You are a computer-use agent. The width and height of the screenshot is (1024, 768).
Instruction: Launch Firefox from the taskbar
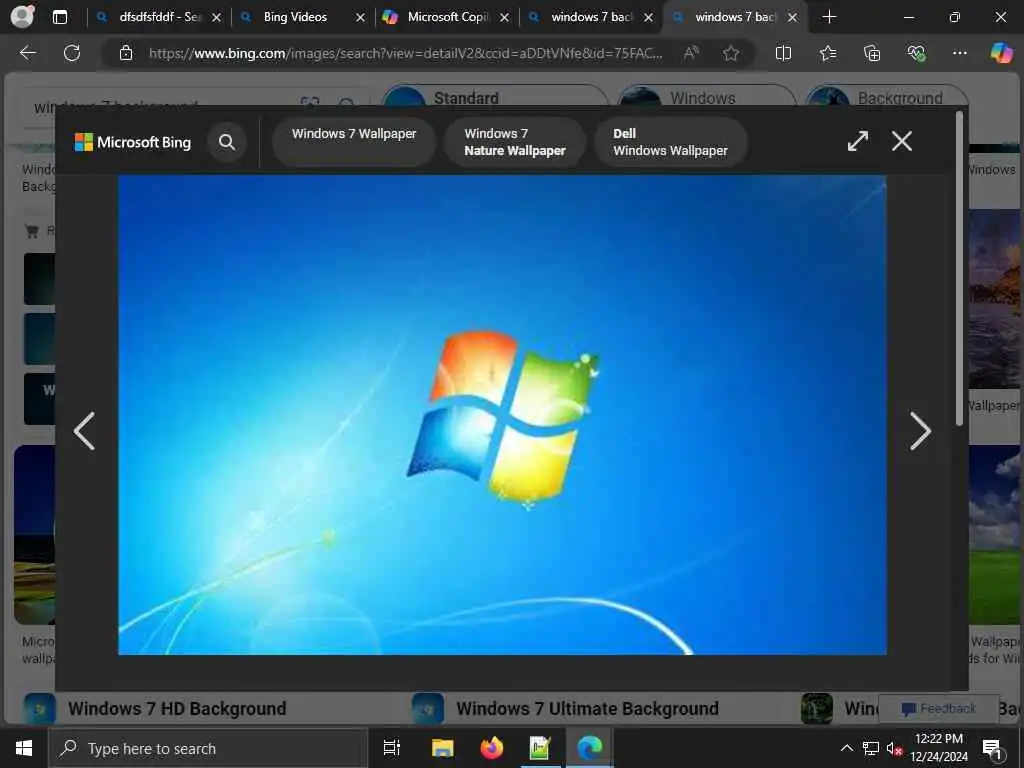(x=492, y=748)
